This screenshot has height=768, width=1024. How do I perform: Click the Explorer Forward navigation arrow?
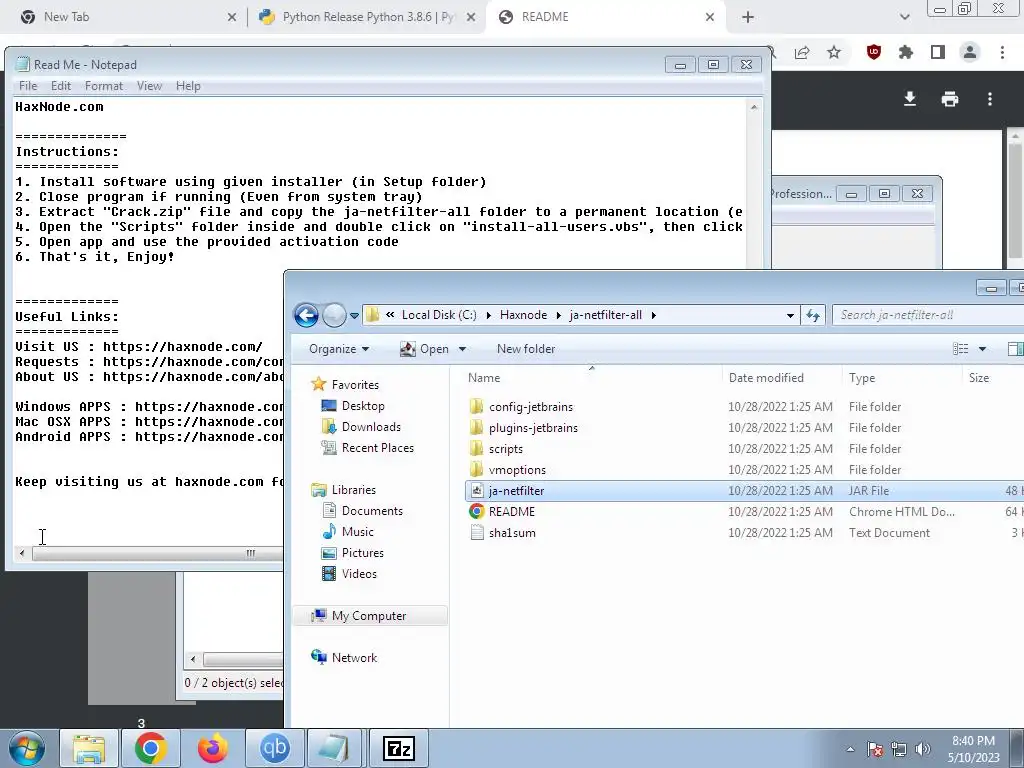coord(334,315)
